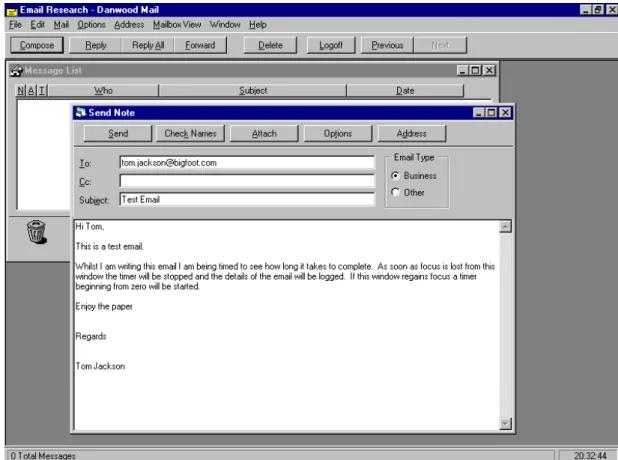Maximize the Message List window
The height and width of the screenshot is (460, 618).
pyautogui.click(x=475, y=71)
